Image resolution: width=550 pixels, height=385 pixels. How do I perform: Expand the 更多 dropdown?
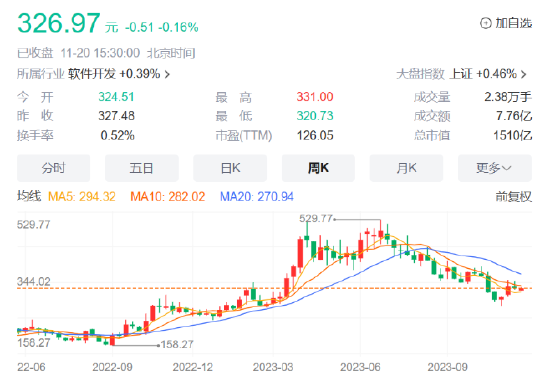click(x=495, y=168)
